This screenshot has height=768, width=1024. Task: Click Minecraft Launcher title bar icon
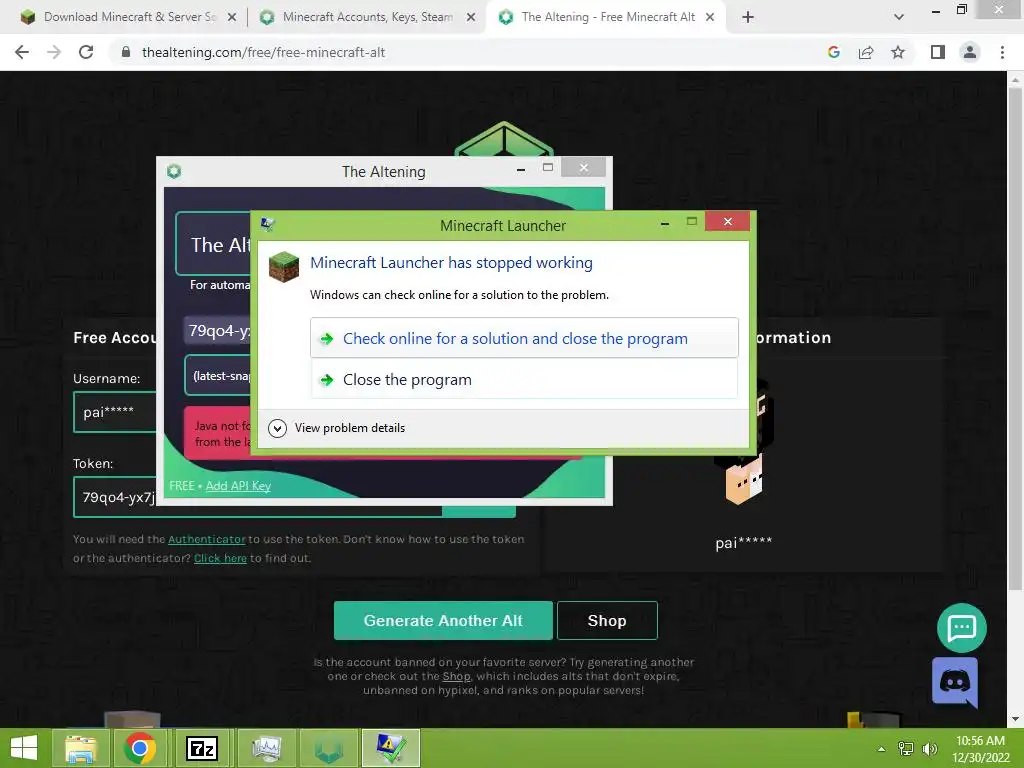pos(267,225)
